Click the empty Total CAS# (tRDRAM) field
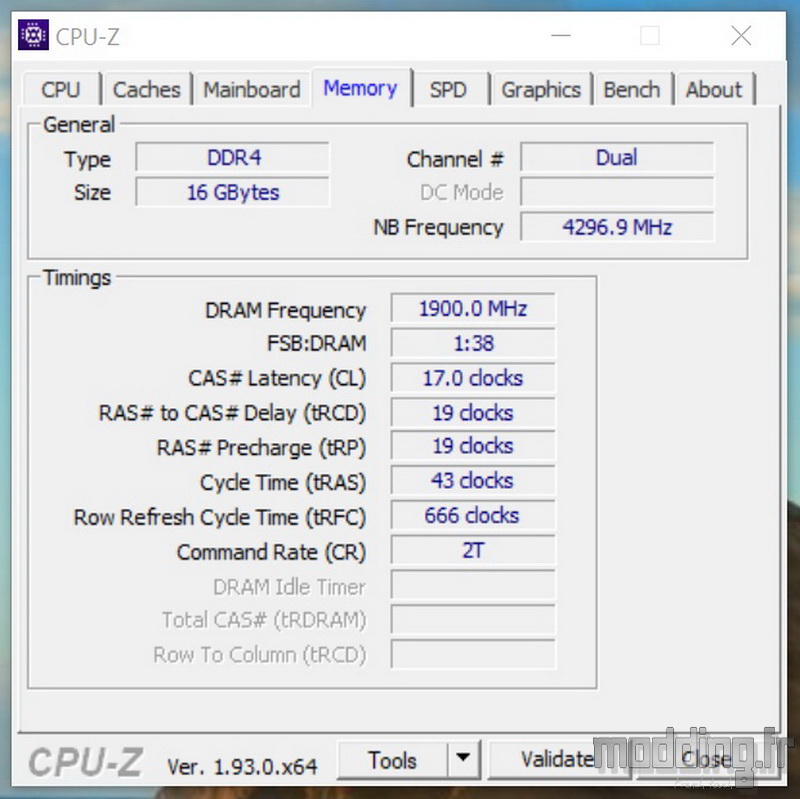The image size is (800, 799). coord(473,619)
